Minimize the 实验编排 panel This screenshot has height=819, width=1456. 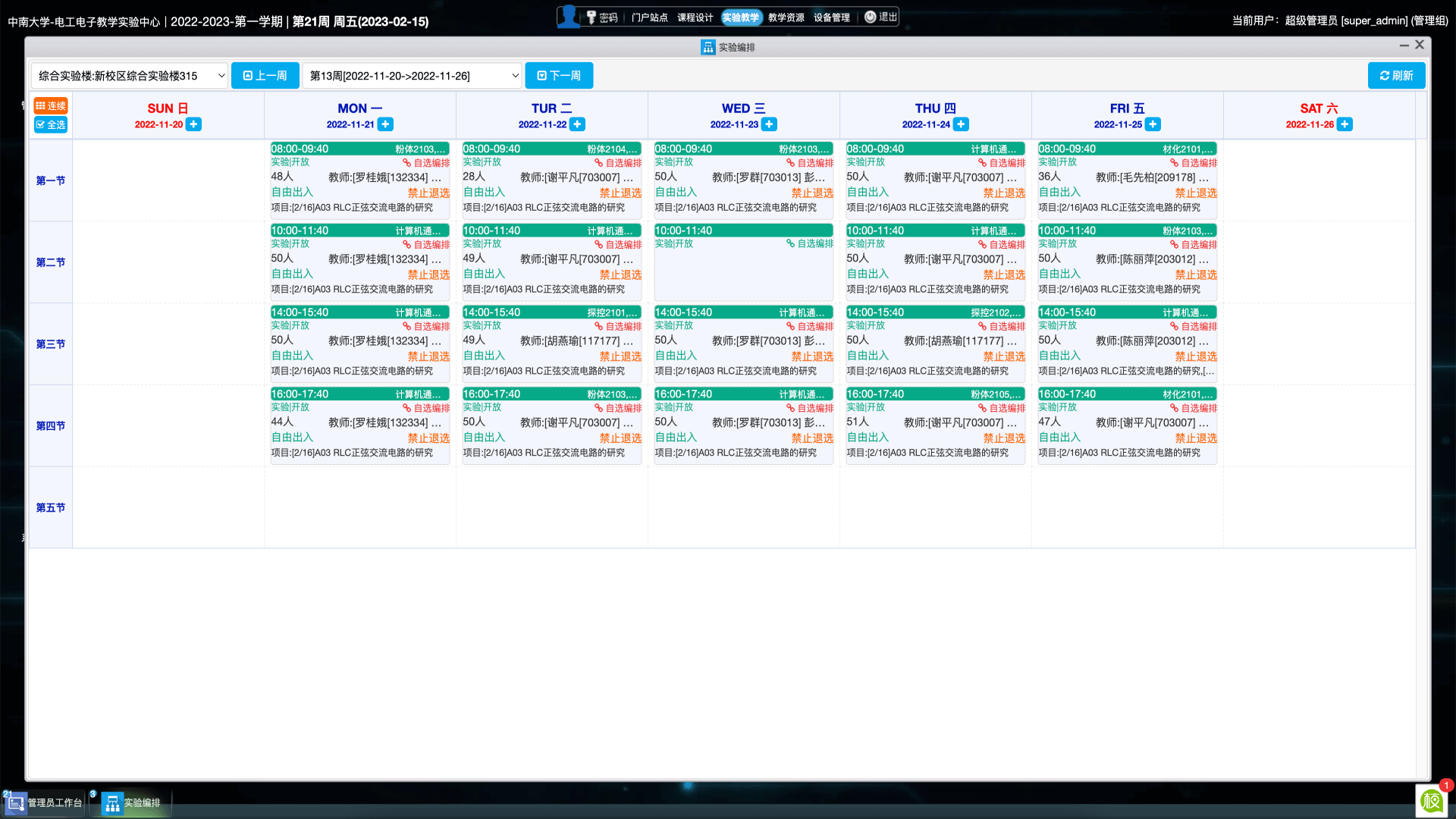point(1404,45)
